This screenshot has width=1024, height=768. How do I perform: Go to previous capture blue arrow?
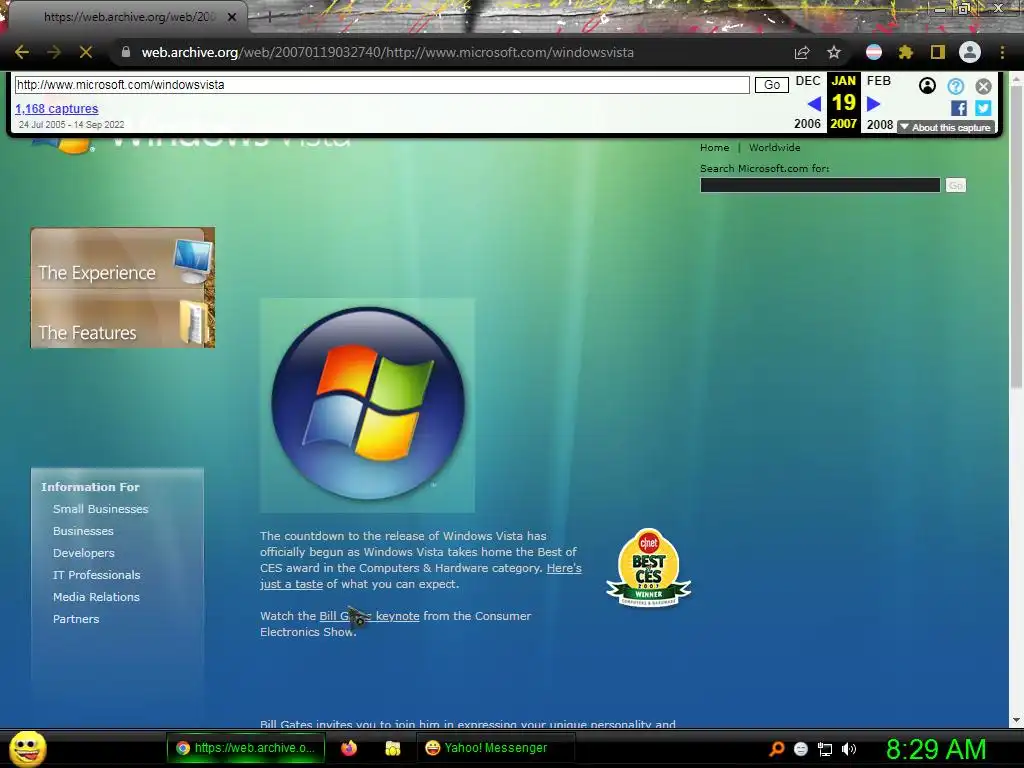tap(814, 104)
